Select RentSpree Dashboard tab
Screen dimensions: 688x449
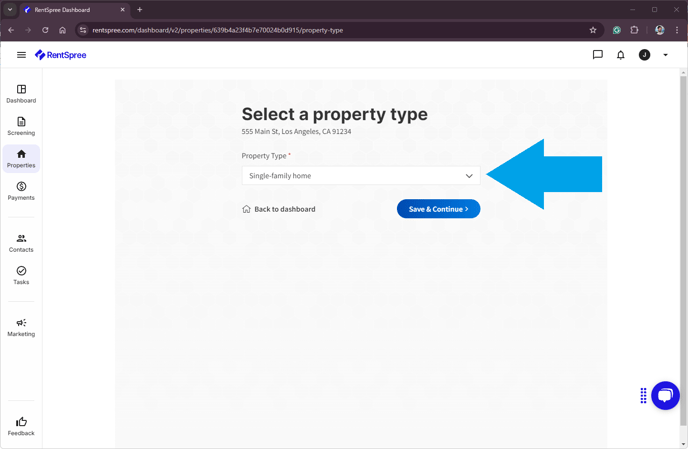[75, 10]
